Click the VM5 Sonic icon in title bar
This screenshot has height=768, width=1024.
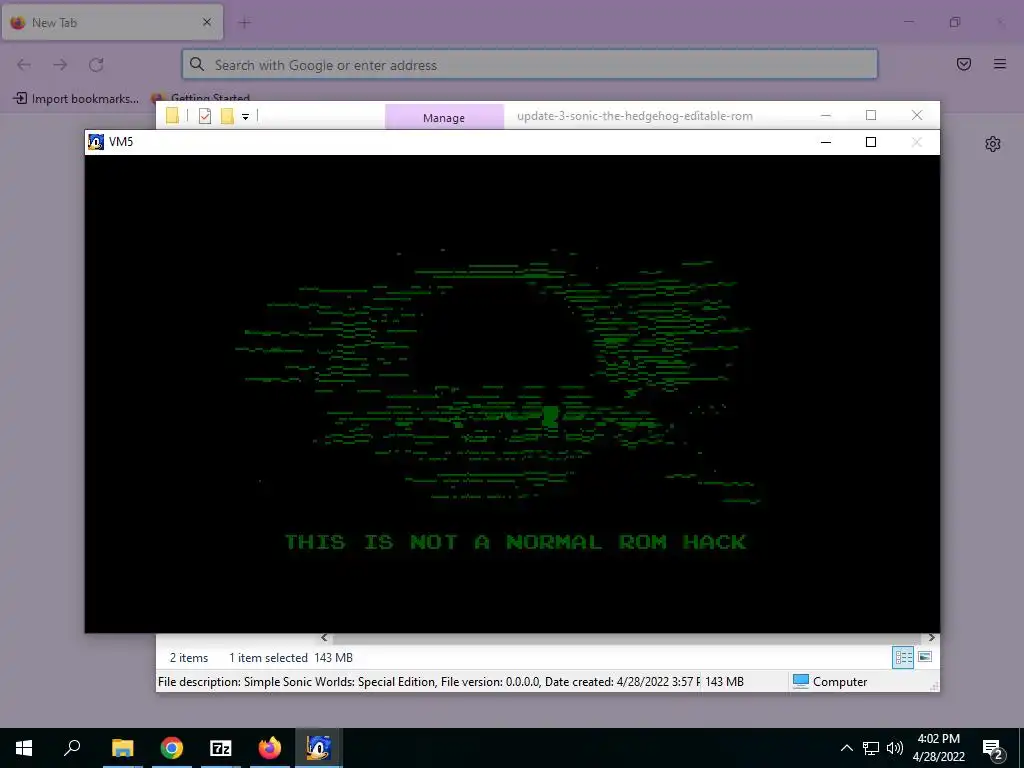coord(96,142)
